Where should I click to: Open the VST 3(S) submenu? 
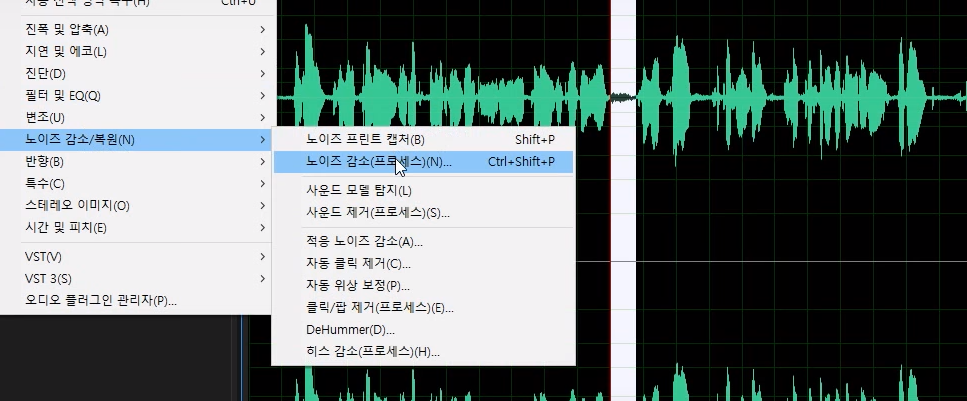[x=136, y=279]
